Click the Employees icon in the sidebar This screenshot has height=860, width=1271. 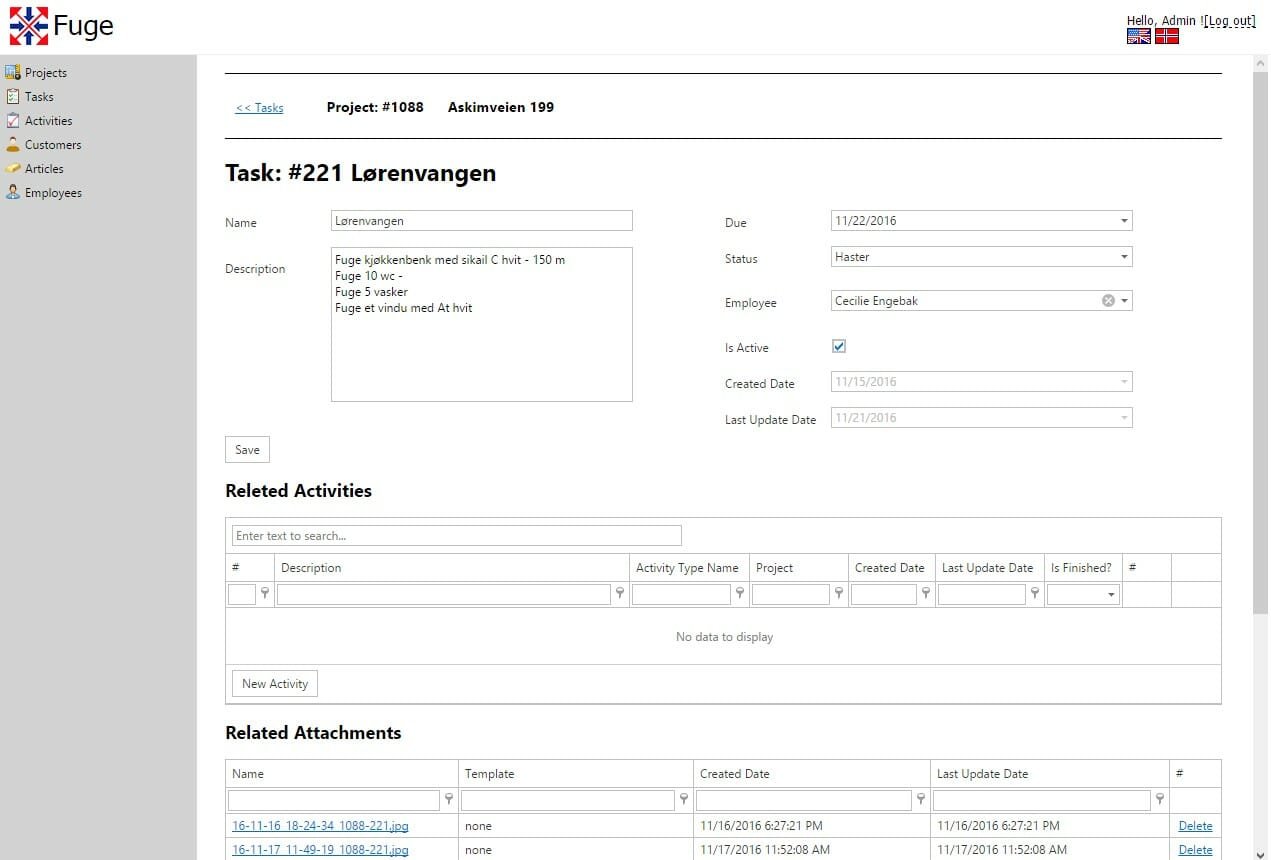[12, 192]
